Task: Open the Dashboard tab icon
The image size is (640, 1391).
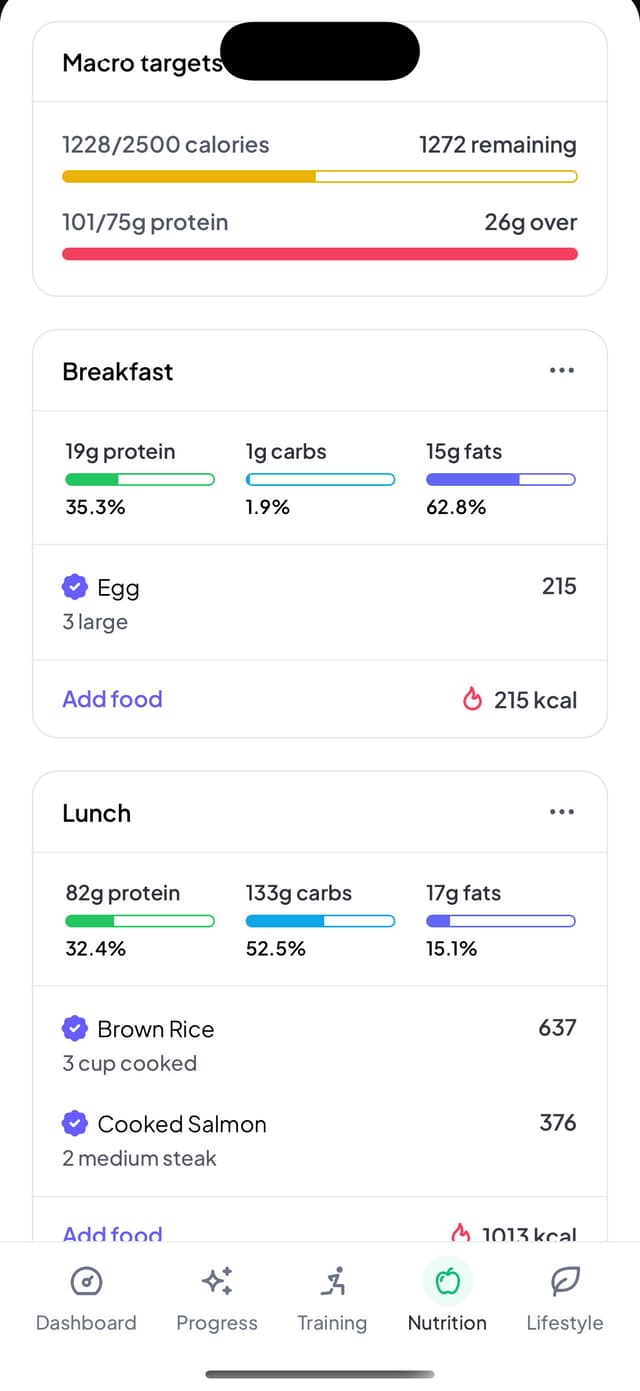Action: 86,1281
